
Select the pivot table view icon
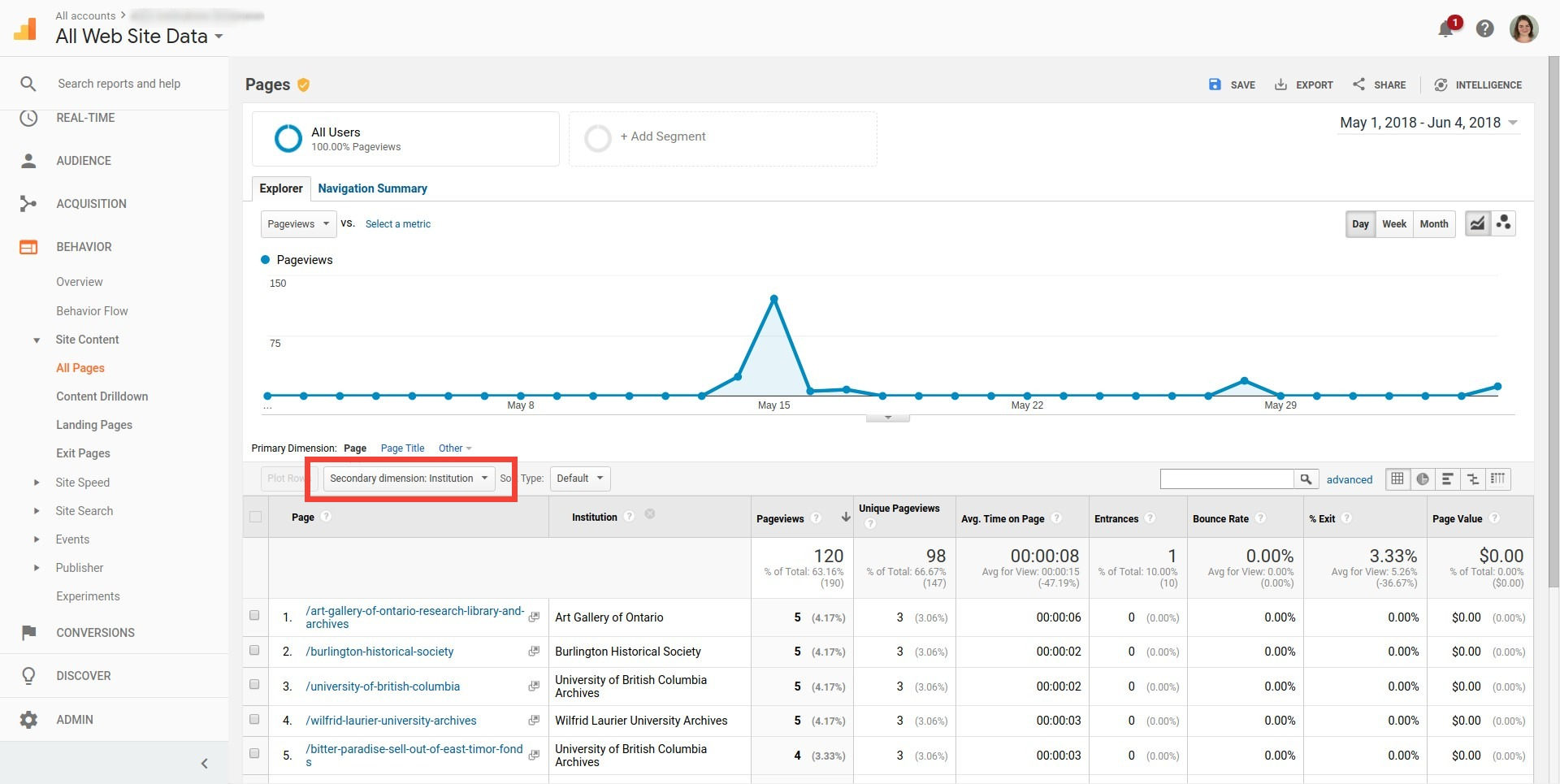1497,479
